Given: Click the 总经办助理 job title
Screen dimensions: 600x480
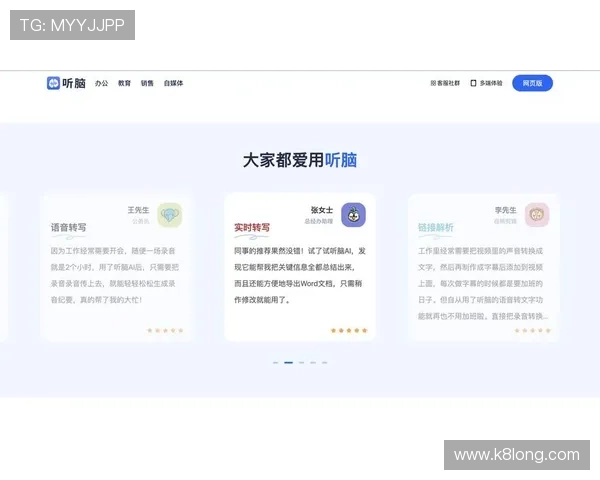Looking at the screenshot, I should click(319, 221).
